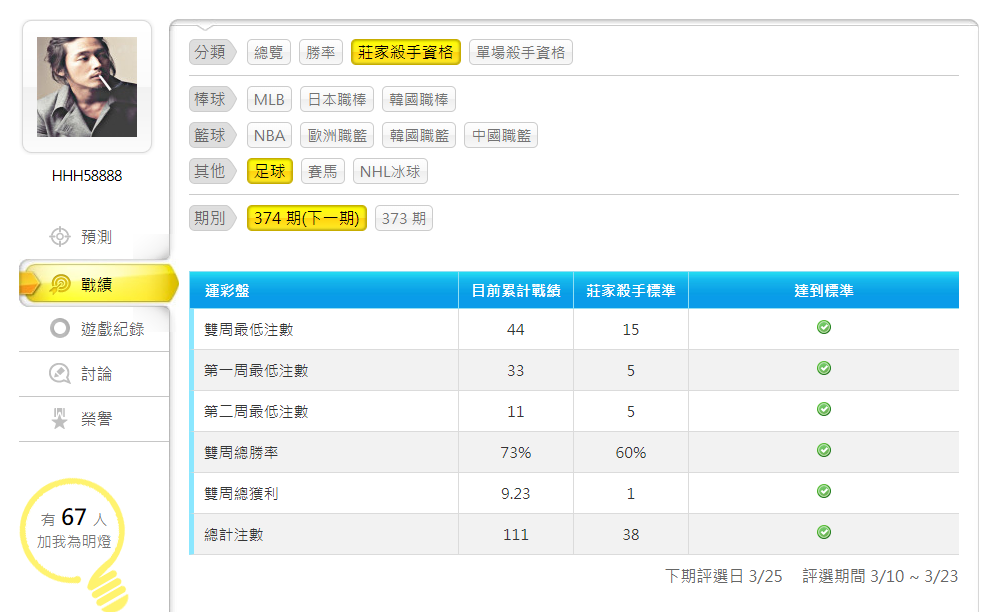Viewport: 983px width, 612px height.
Task: Click the 雙周最低注數 row label
Action: coord(249,329)
